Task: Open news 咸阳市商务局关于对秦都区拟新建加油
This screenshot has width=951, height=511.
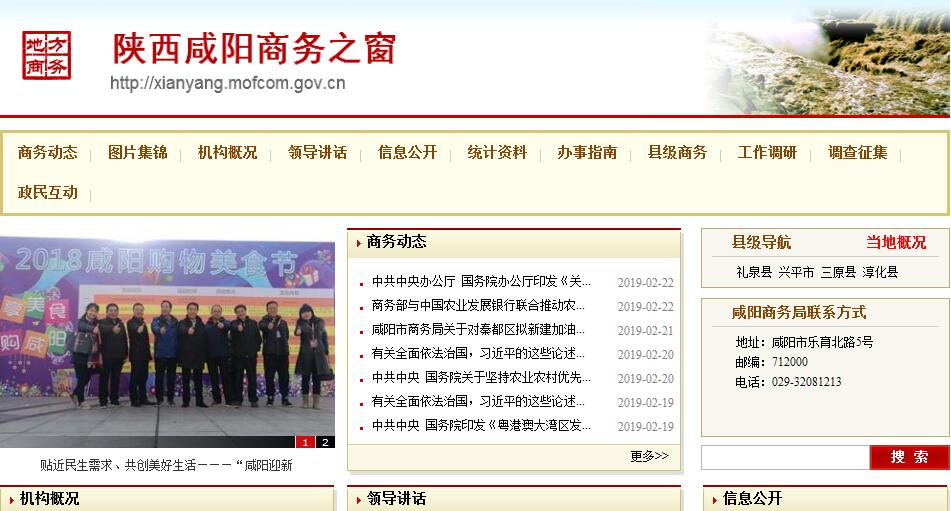Action: pyautogui.click(x=478, y=330)
